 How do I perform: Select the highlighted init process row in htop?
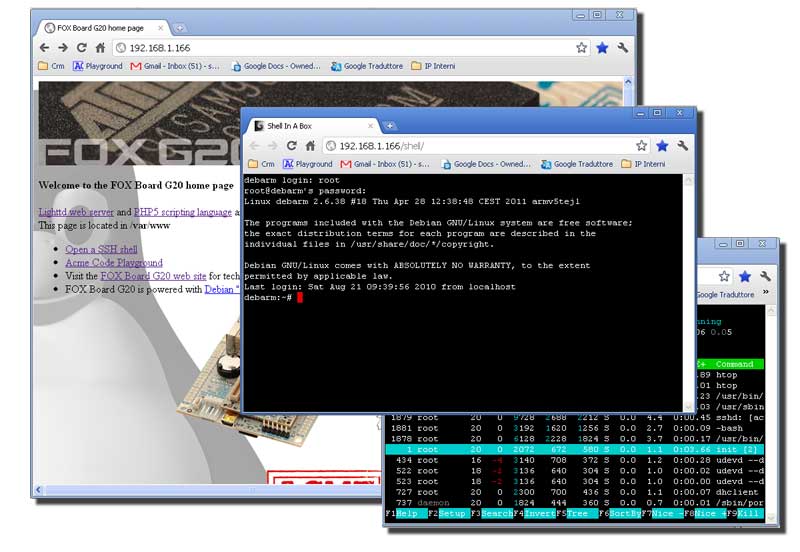click(575, 450)
